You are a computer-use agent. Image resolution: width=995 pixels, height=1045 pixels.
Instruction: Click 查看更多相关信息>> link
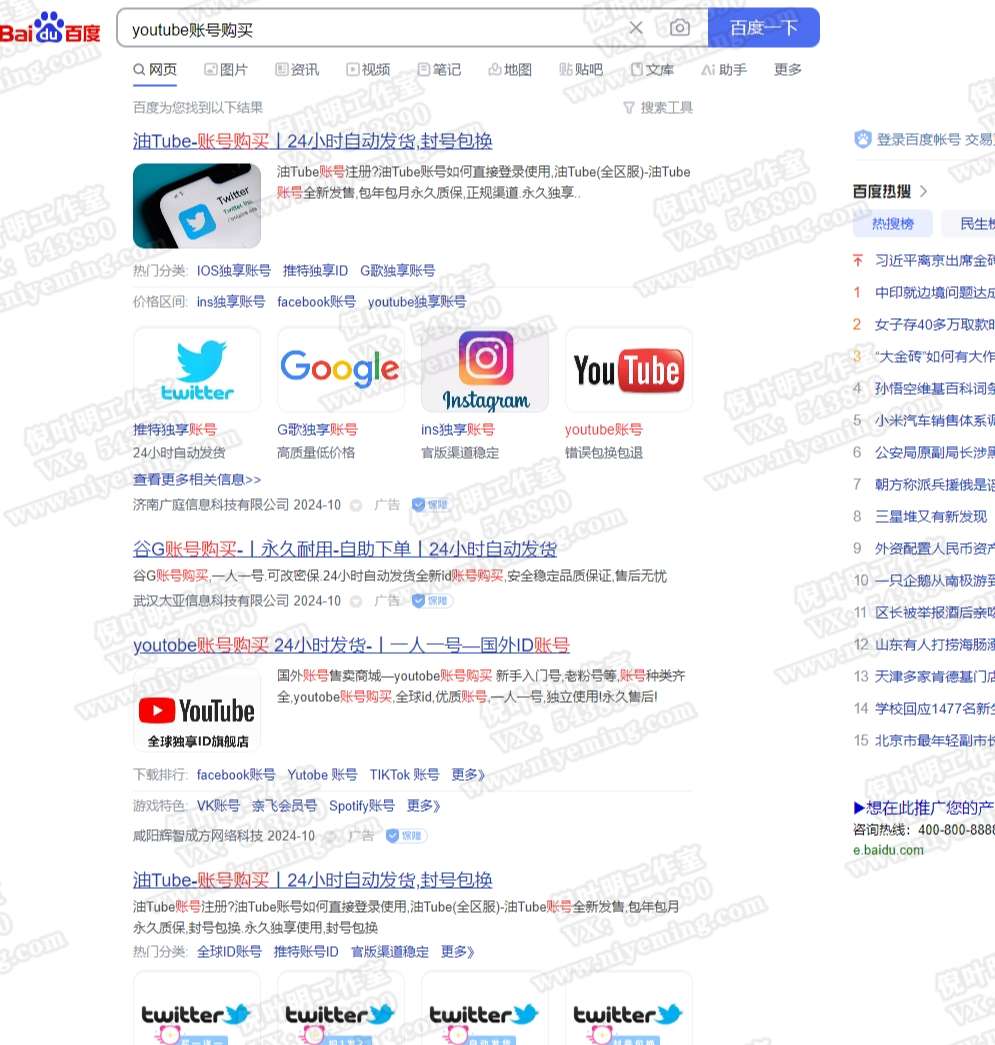197,480
